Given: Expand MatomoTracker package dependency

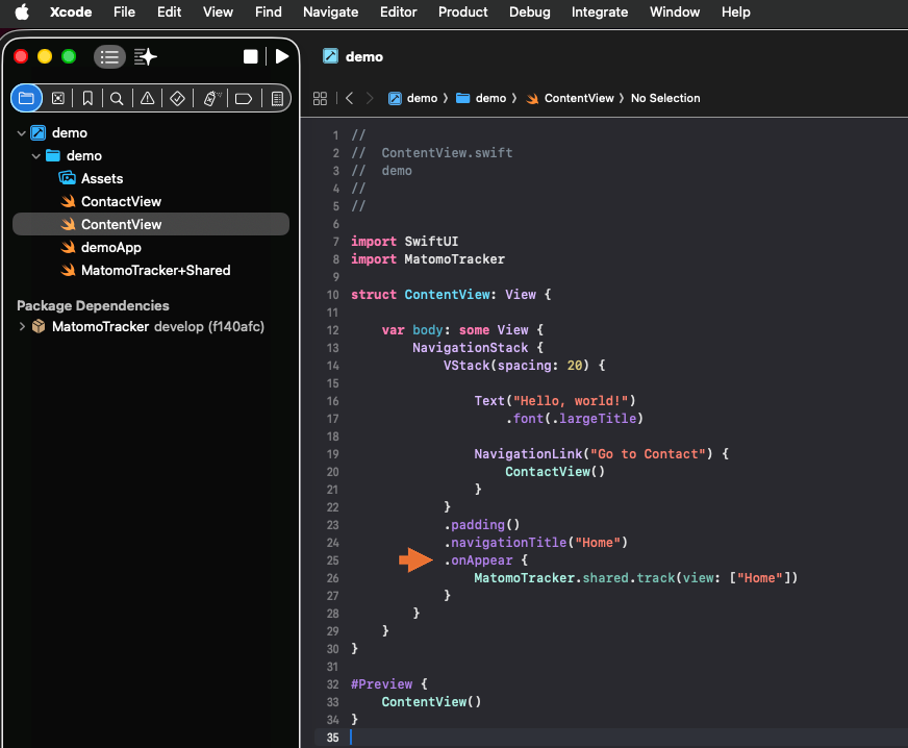Looking at the screenshot, I should pyautogui.click(x=22, y=327).
